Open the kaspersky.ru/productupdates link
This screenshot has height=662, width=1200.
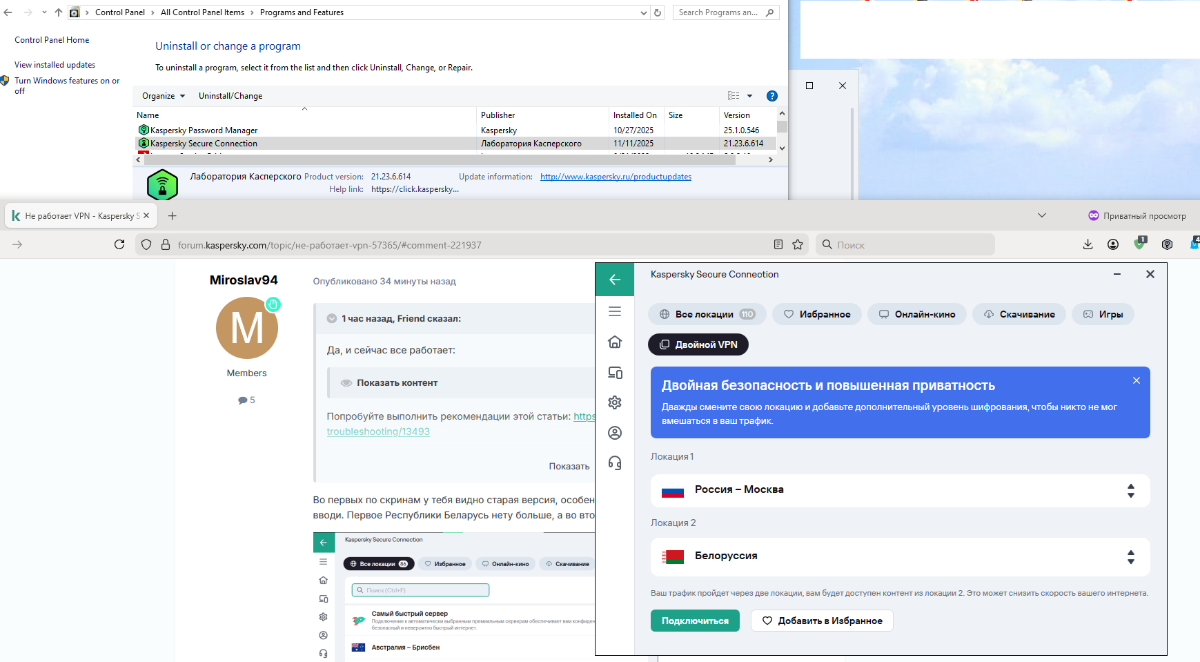click(x=615, y=176)
